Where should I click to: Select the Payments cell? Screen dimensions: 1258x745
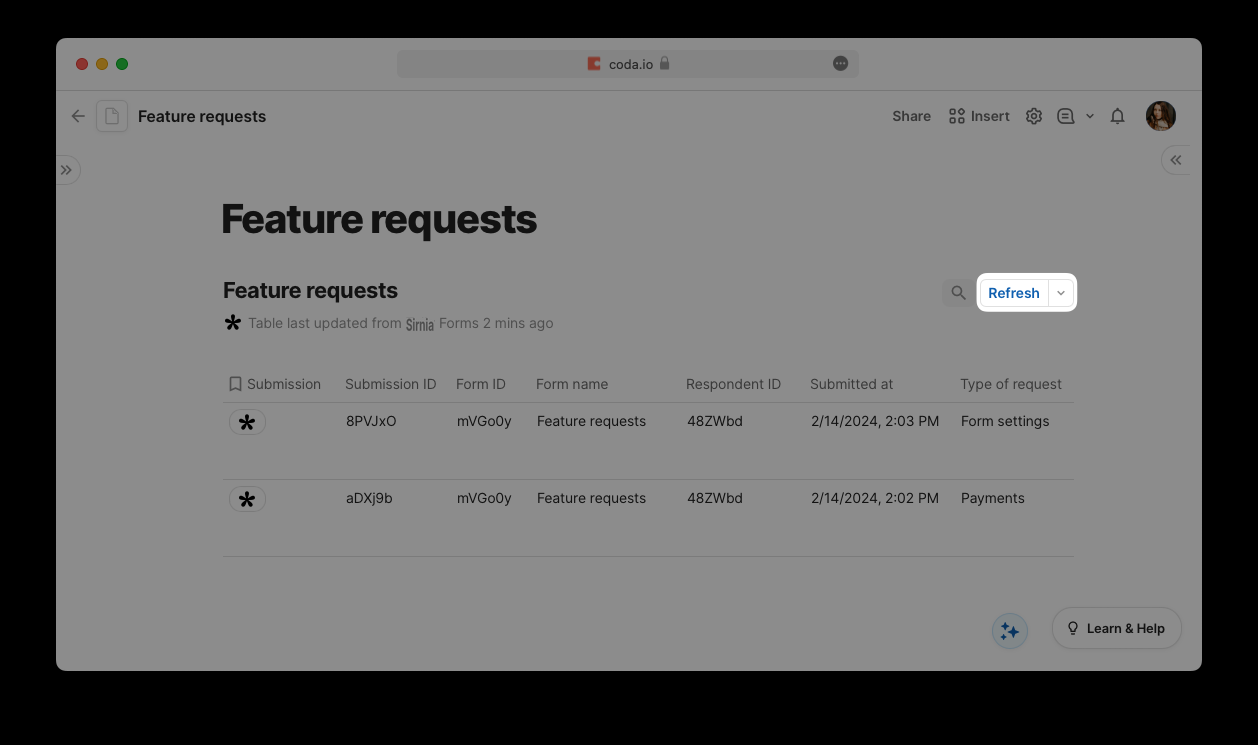(x=993, y=498)
